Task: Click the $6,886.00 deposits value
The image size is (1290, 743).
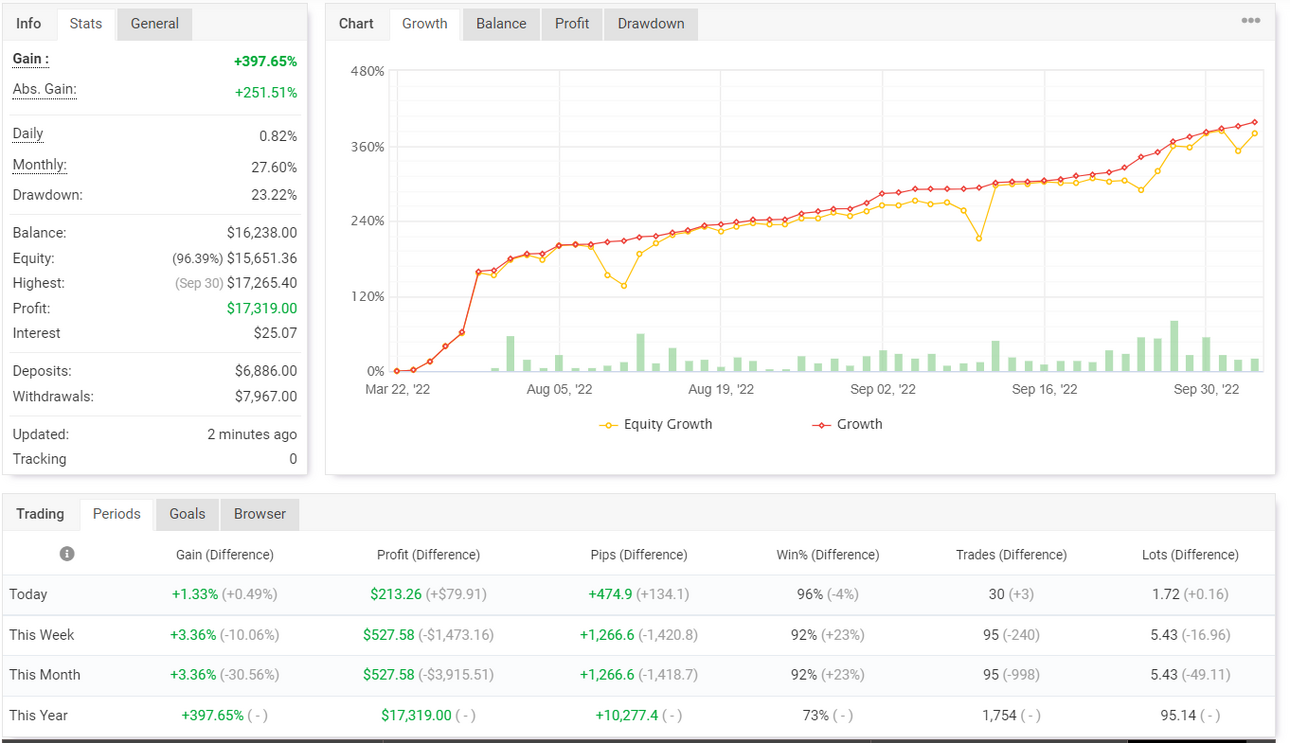Action: pos(266,371)
